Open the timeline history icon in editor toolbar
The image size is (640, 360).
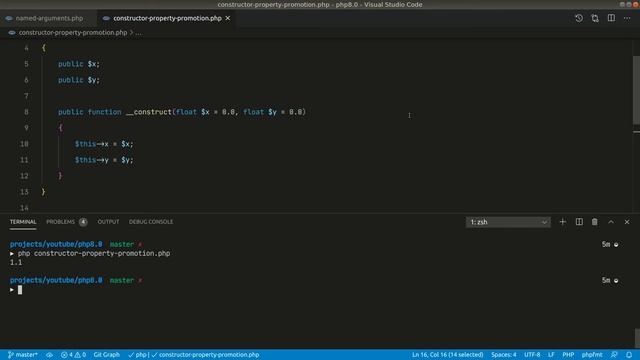579,18
